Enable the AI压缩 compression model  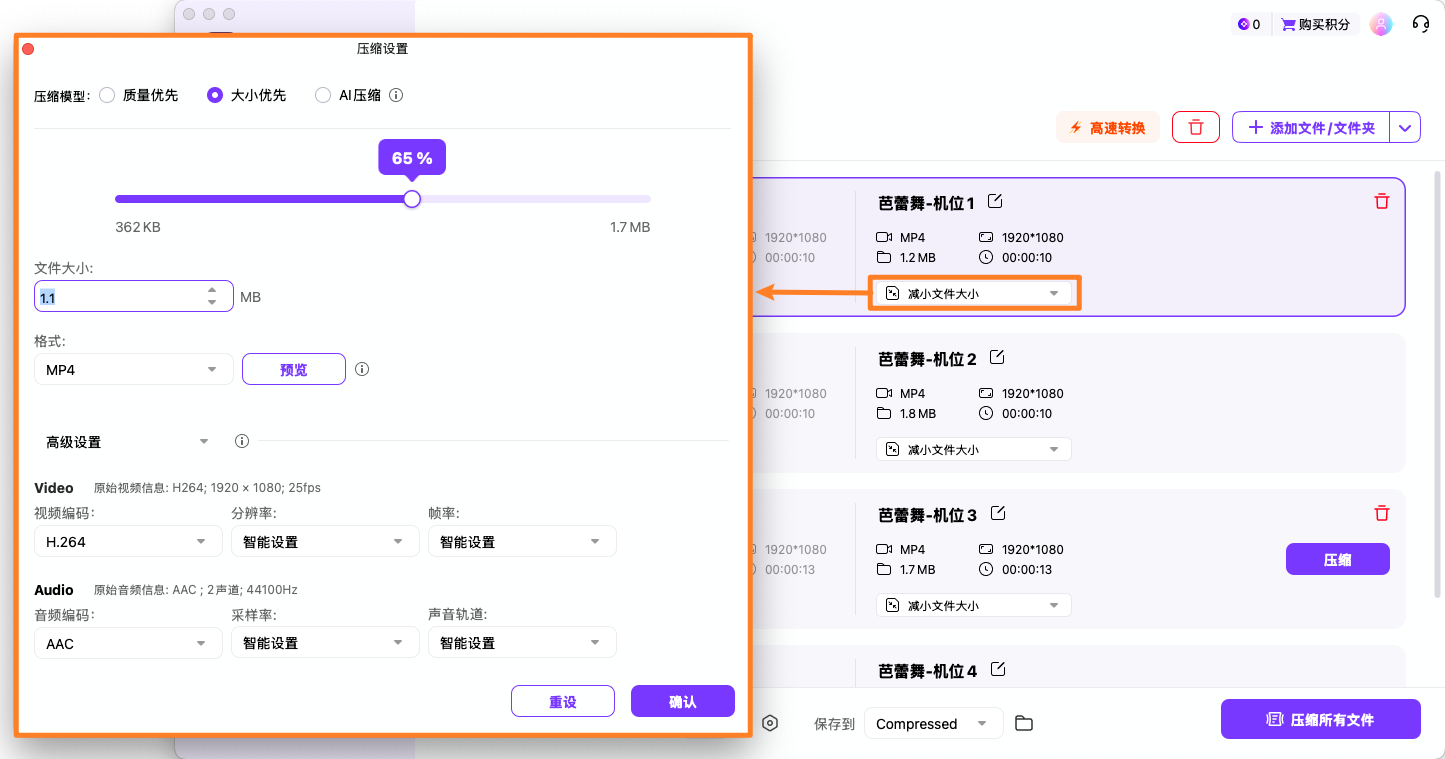pyautogui.click(x=322, y=95)
